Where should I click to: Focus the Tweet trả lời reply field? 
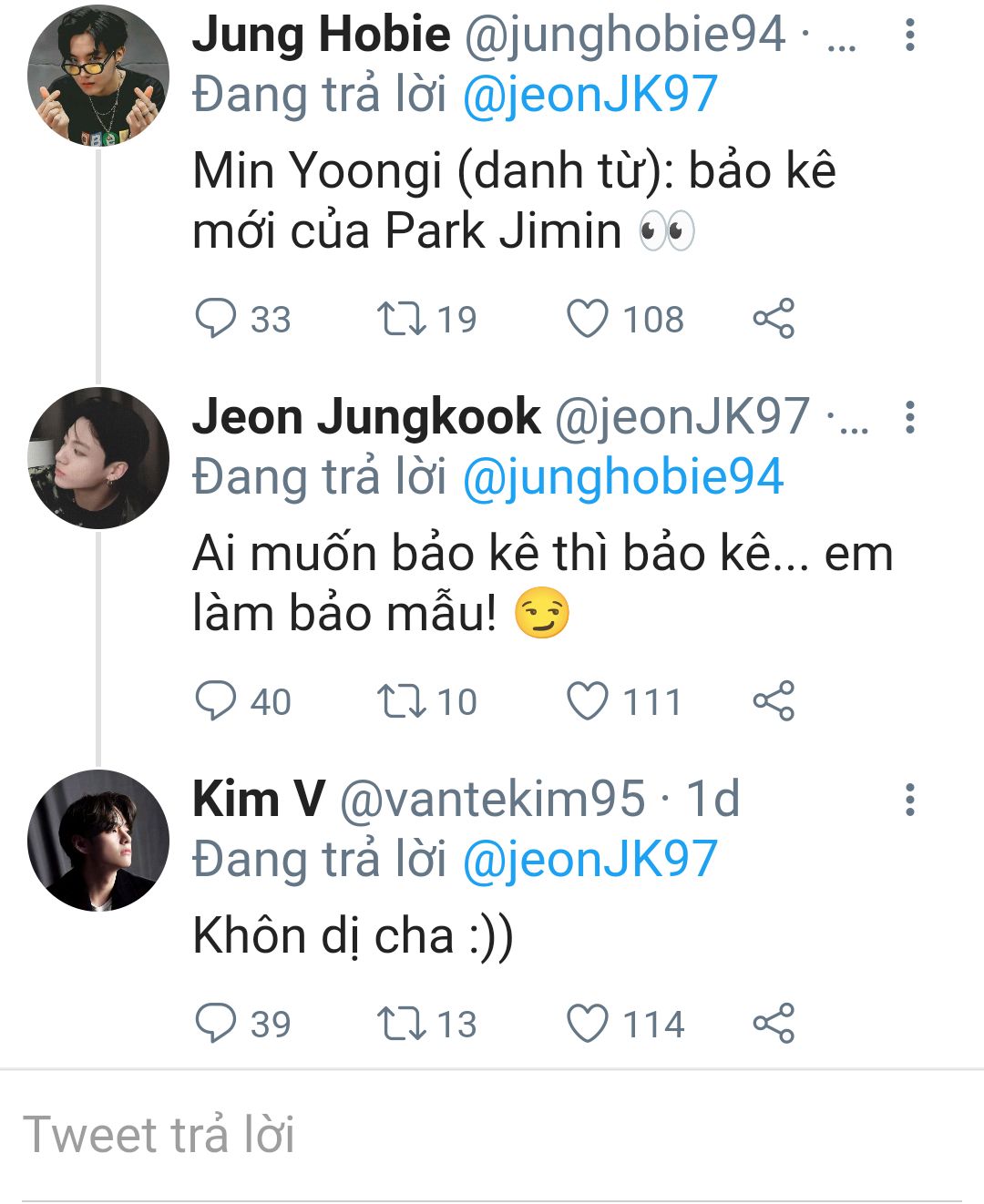click(492, 1135)
